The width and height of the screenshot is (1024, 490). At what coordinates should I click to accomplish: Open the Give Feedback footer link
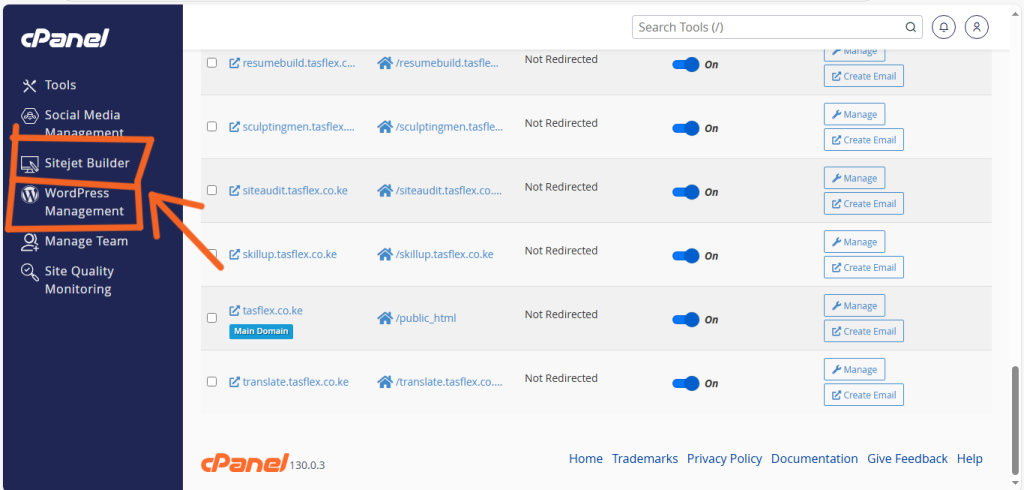point(907,459)
